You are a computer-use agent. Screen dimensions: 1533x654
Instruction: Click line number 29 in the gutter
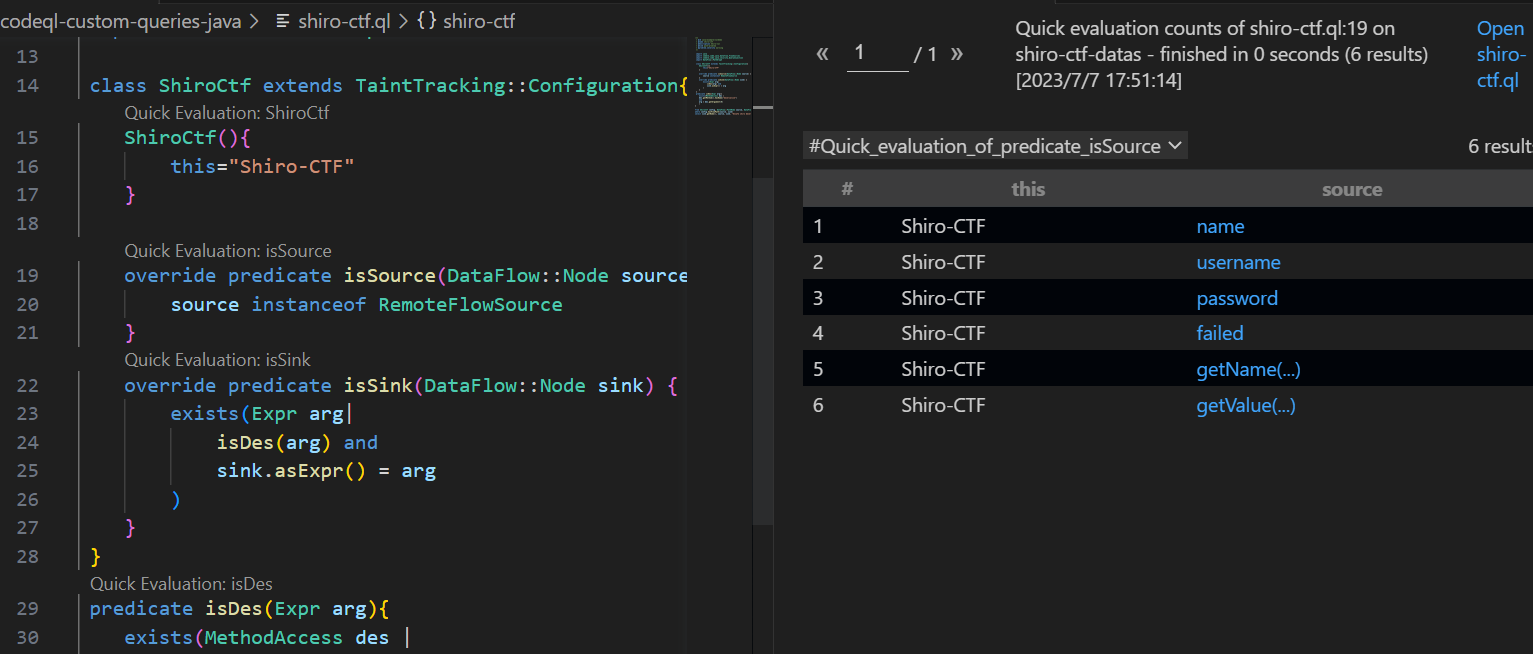point(28,608)
